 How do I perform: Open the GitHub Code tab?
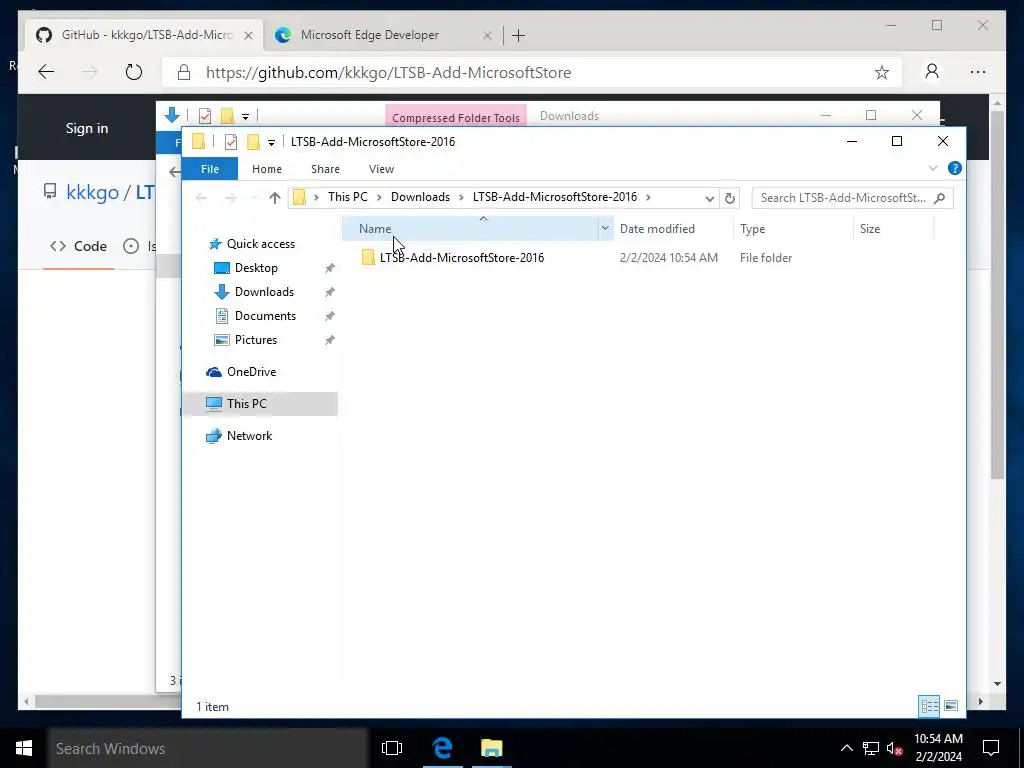tap(78, 247)
